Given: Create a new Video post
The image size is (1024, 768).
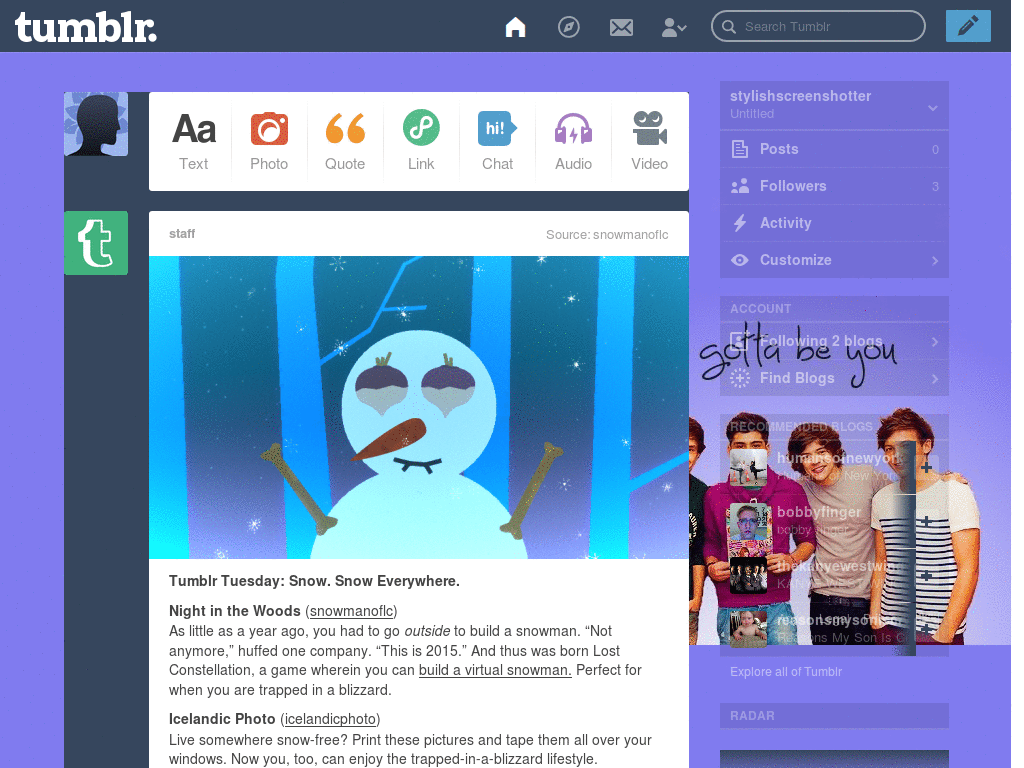Looking at the screenshot, I should point(649,142).
